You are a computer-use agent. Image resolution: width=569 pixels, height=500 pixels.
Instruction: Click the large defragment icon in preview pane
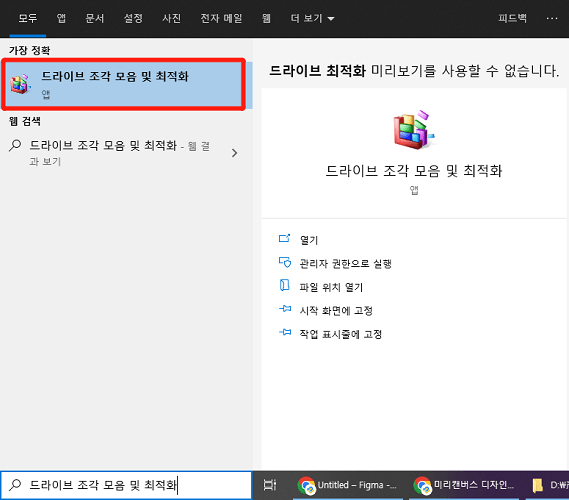coord(414,130)
